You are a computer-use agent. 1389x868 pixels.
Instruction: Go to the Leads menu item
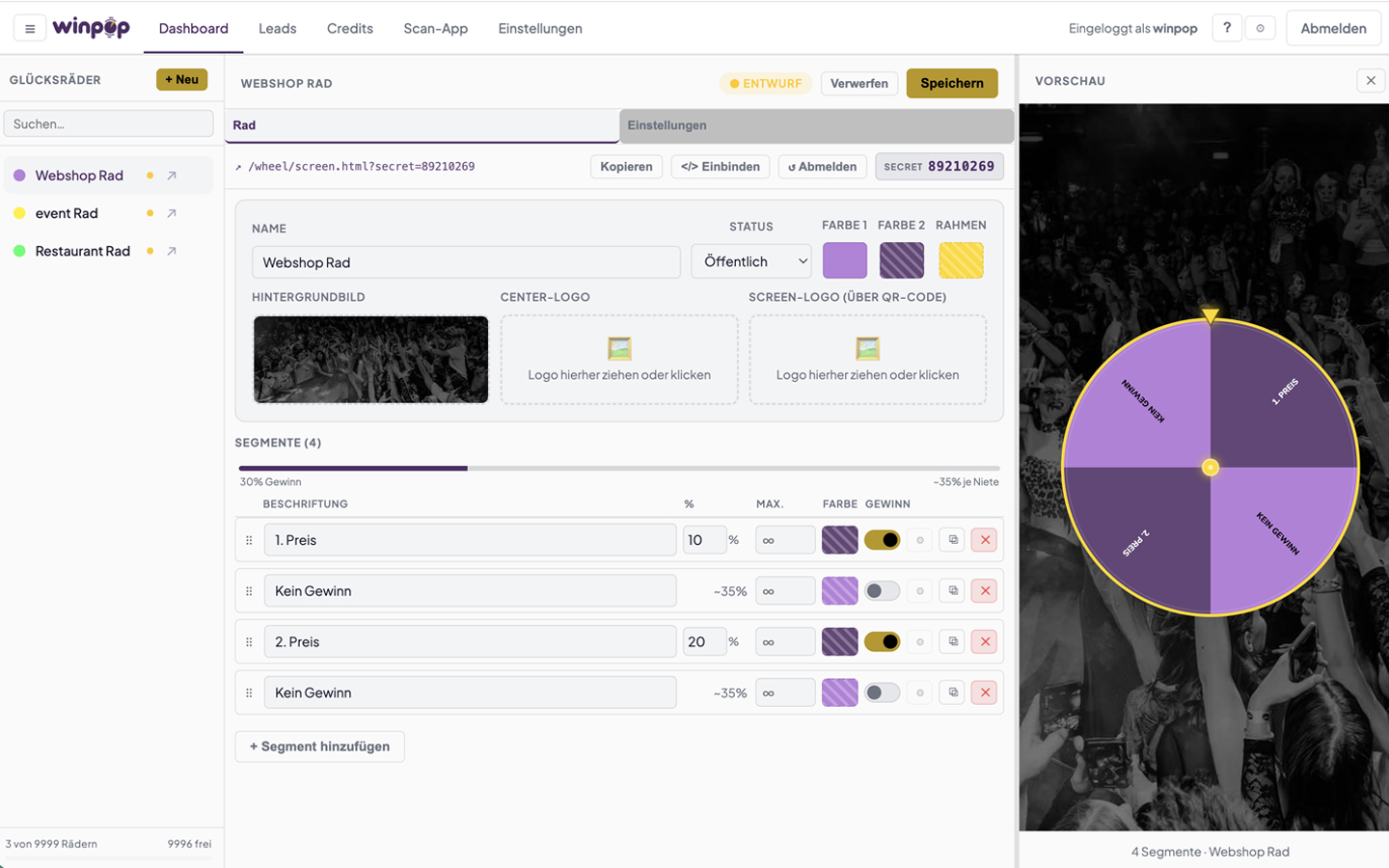[x=277, y=29]
